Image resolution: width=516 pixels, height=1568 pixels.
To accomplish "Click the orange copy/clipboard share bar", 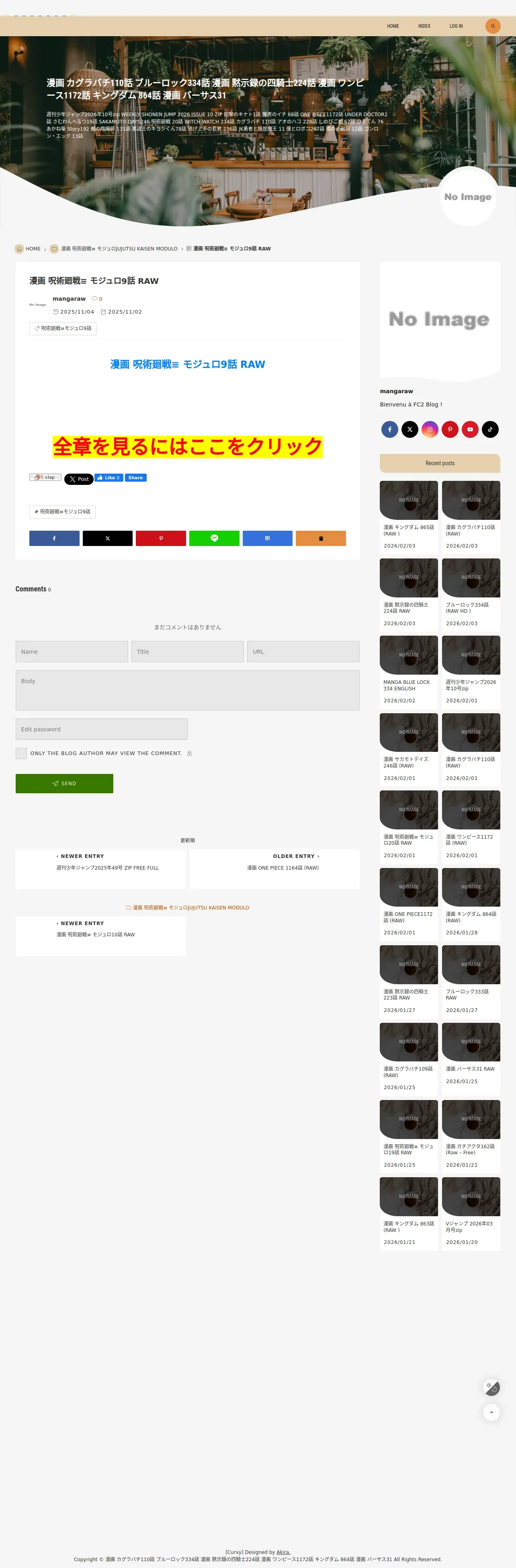I will point(321,538).
